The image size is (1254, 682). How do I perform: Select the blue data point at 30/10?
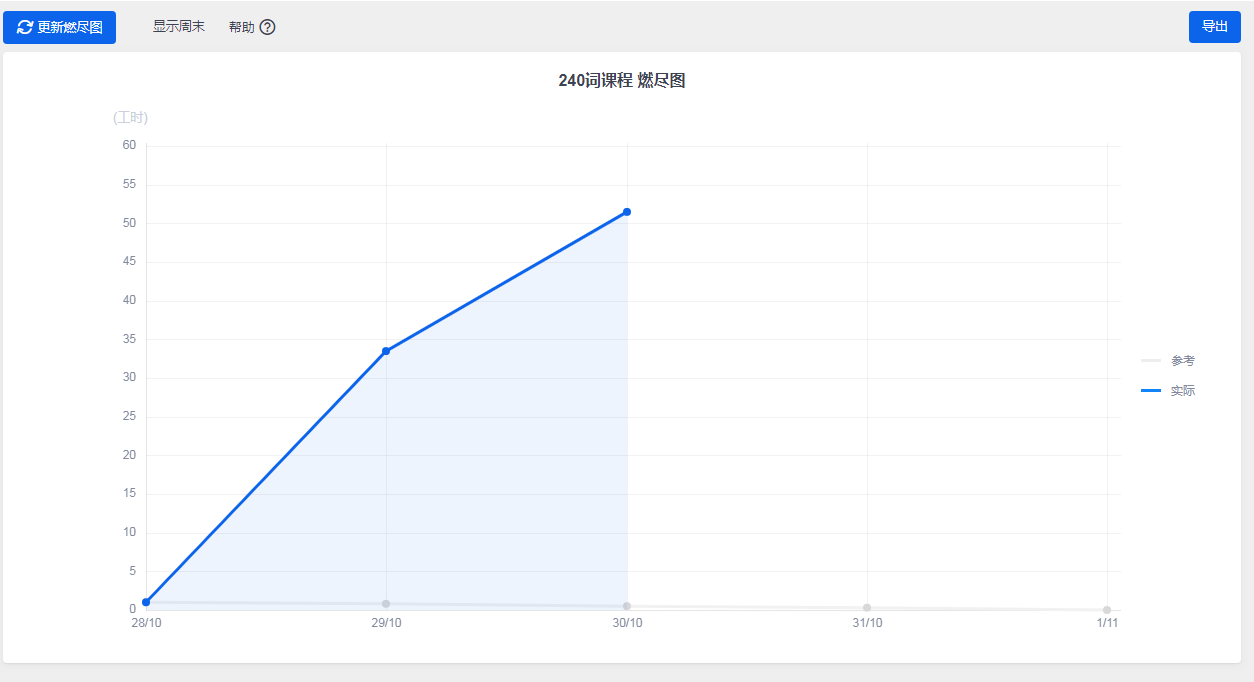[x=627, y=212]
